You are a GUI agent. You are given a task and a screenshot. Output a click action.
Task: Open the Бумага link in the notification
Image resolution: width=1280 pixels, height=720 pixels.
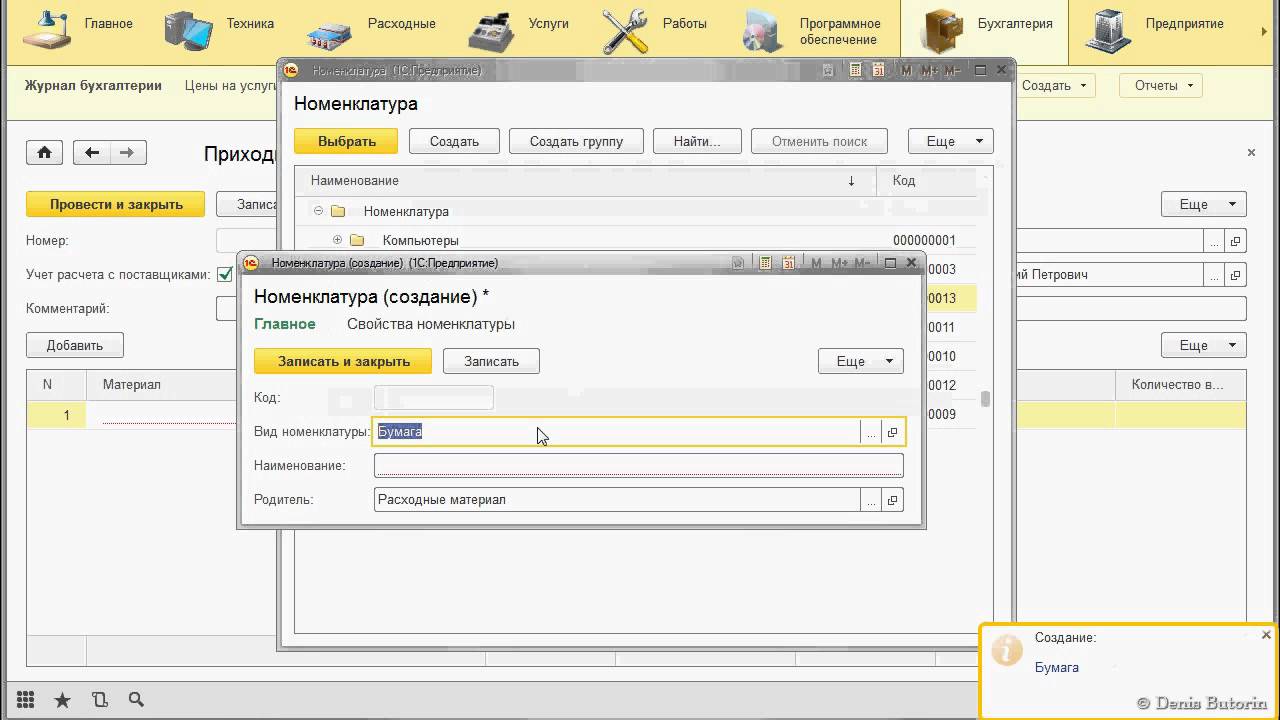(x=1056, y=667)
